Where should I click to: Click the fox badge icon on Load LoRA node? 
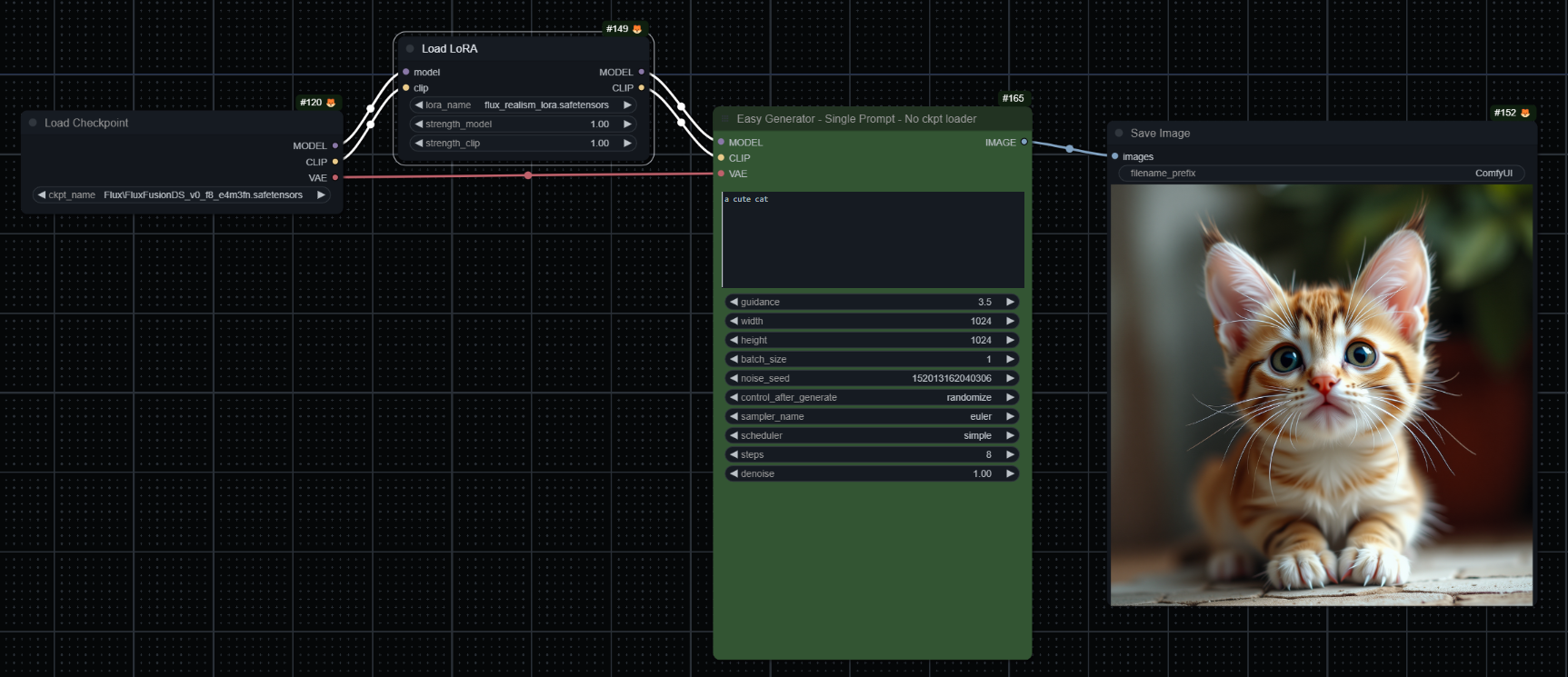coord(637,29)
